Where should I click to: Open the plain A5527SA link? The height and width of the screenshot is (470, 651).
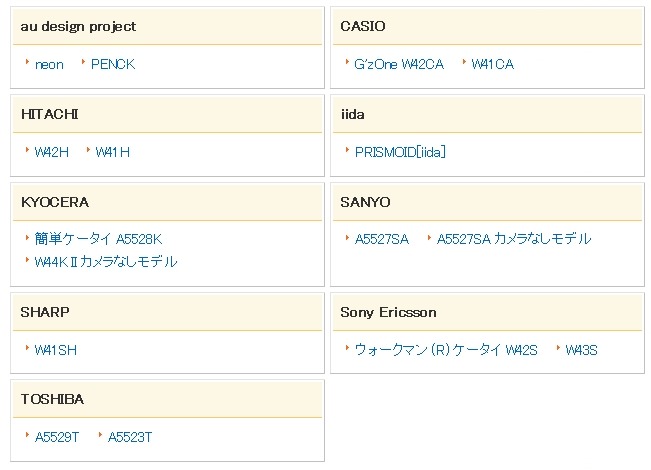coord(381,239)
